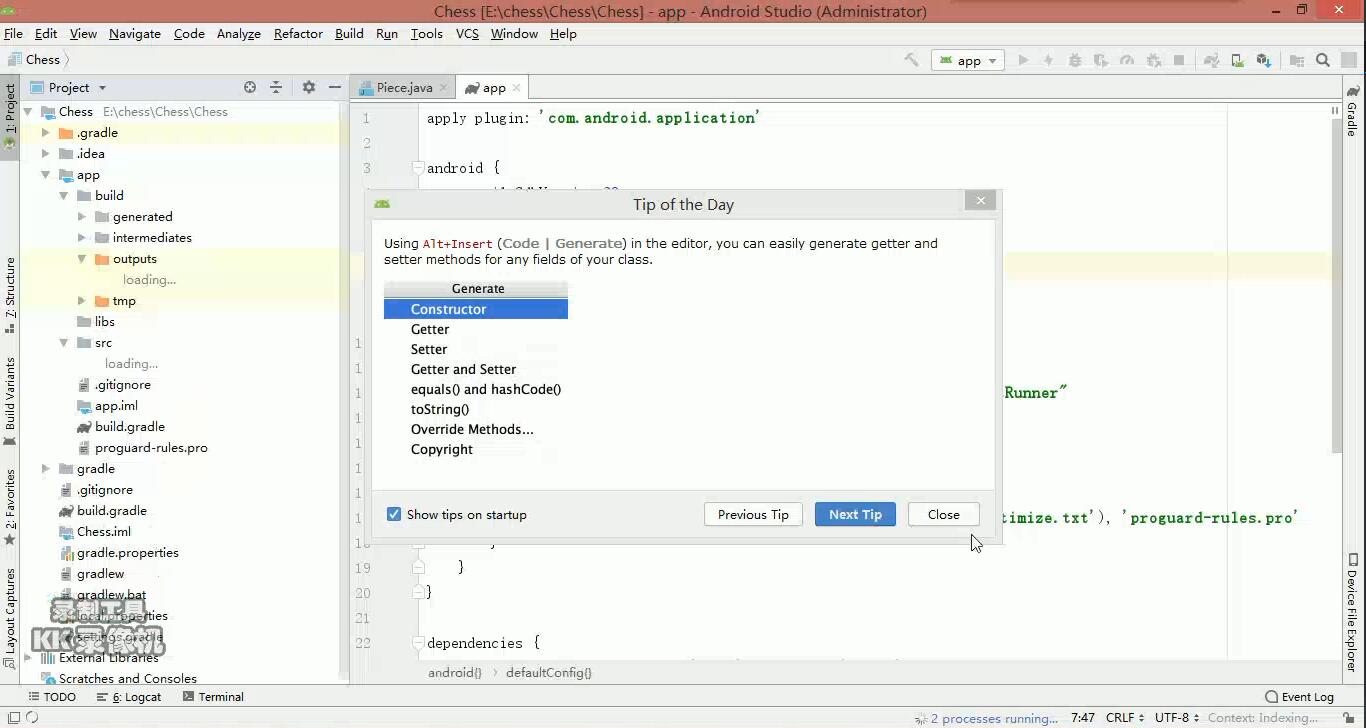
Task: Open the Event Log panel
Action: (x=1299, y=697)
